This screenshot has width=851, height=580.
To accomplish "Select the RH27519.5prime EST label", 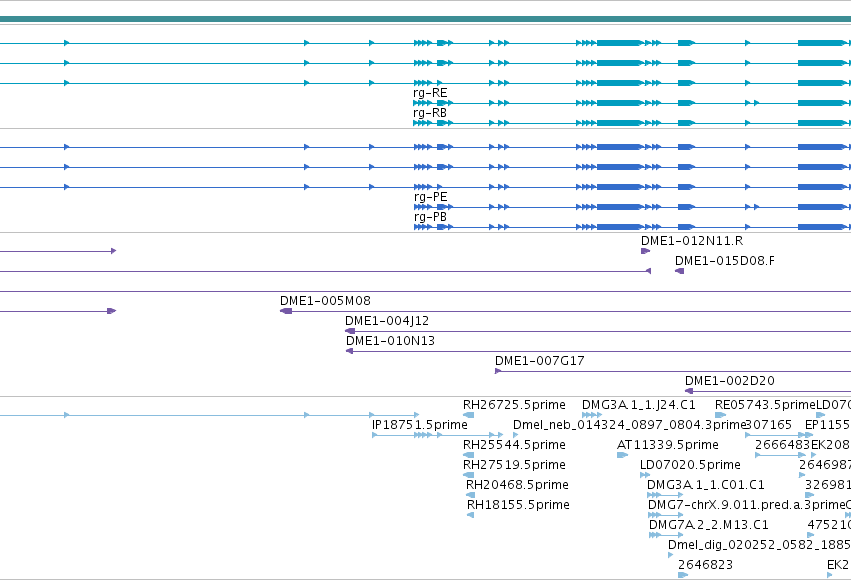I will 514,466.
